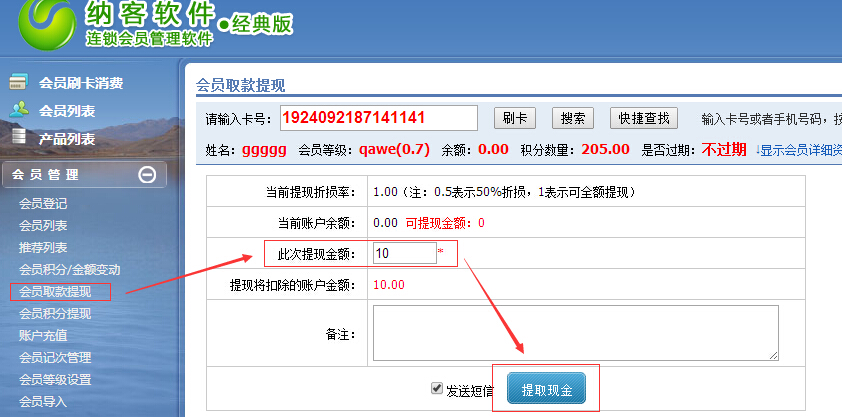Click the 提取现金 button

[546, 389]
